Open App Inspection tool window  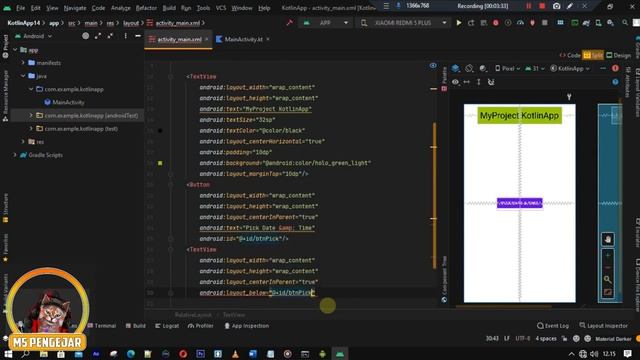(247, 326)
